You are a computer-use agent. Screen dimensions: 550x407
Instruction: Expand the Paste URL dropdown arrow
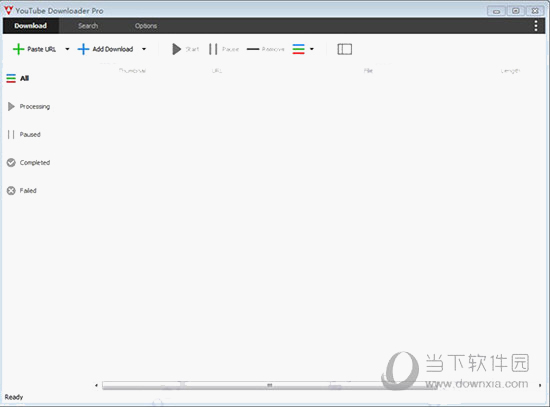coord(67,49)
